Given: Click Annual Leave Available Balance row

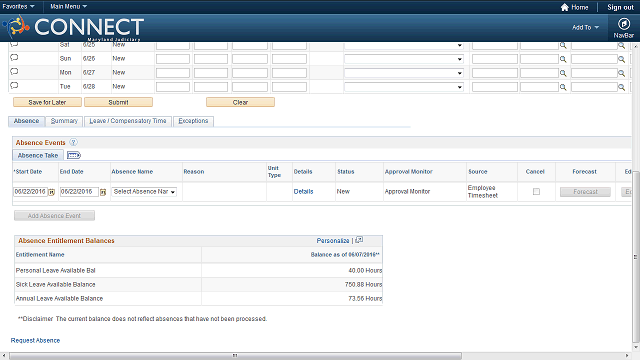Looking at the screenshot, I should (x=198, y=298).
